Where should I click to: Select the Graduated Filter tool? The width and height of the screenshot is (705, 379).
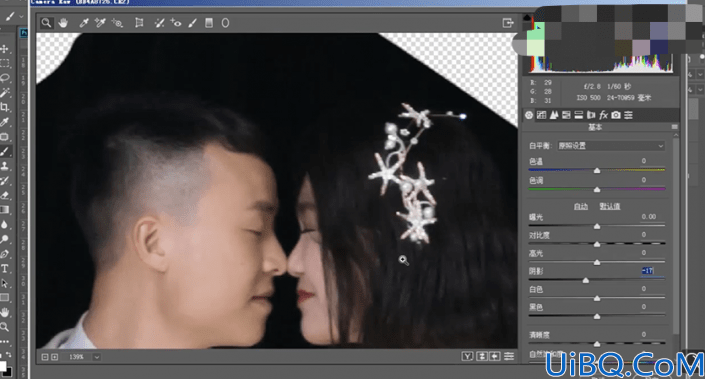coord(209,22)
